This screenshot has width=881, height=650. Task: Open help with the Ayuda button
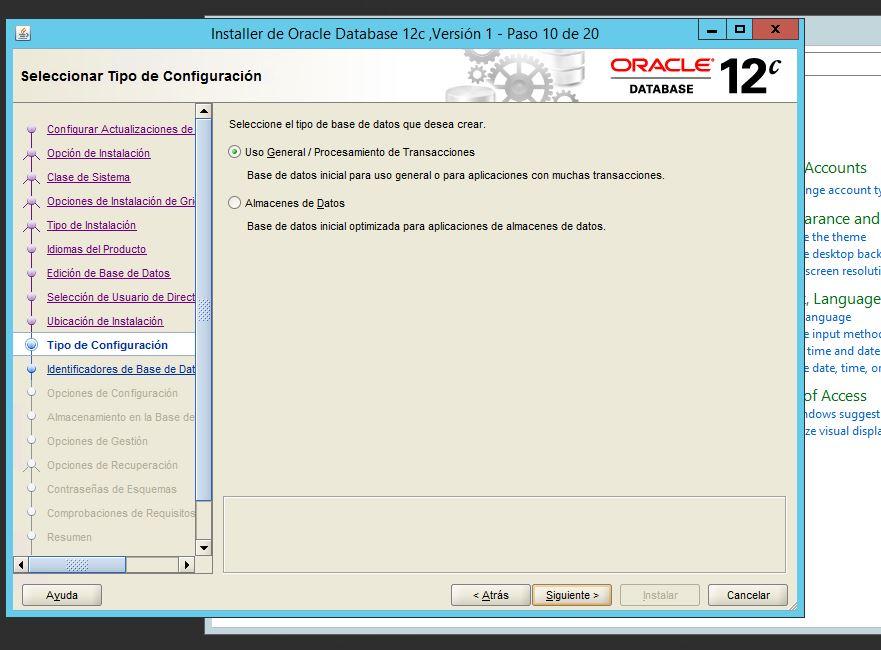pos(62,595)
